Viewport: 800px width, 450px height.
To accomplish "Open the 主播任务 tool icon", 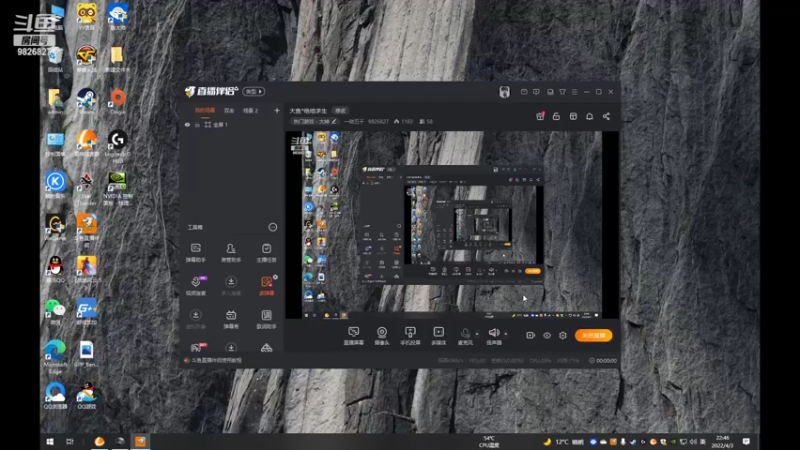I will pyautogui.click(x=266, y=253).
